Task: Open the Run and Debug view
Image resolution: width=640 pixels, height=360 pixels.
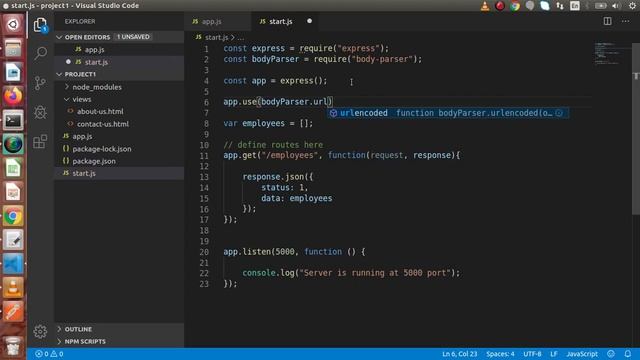Action: pos(40,112)
